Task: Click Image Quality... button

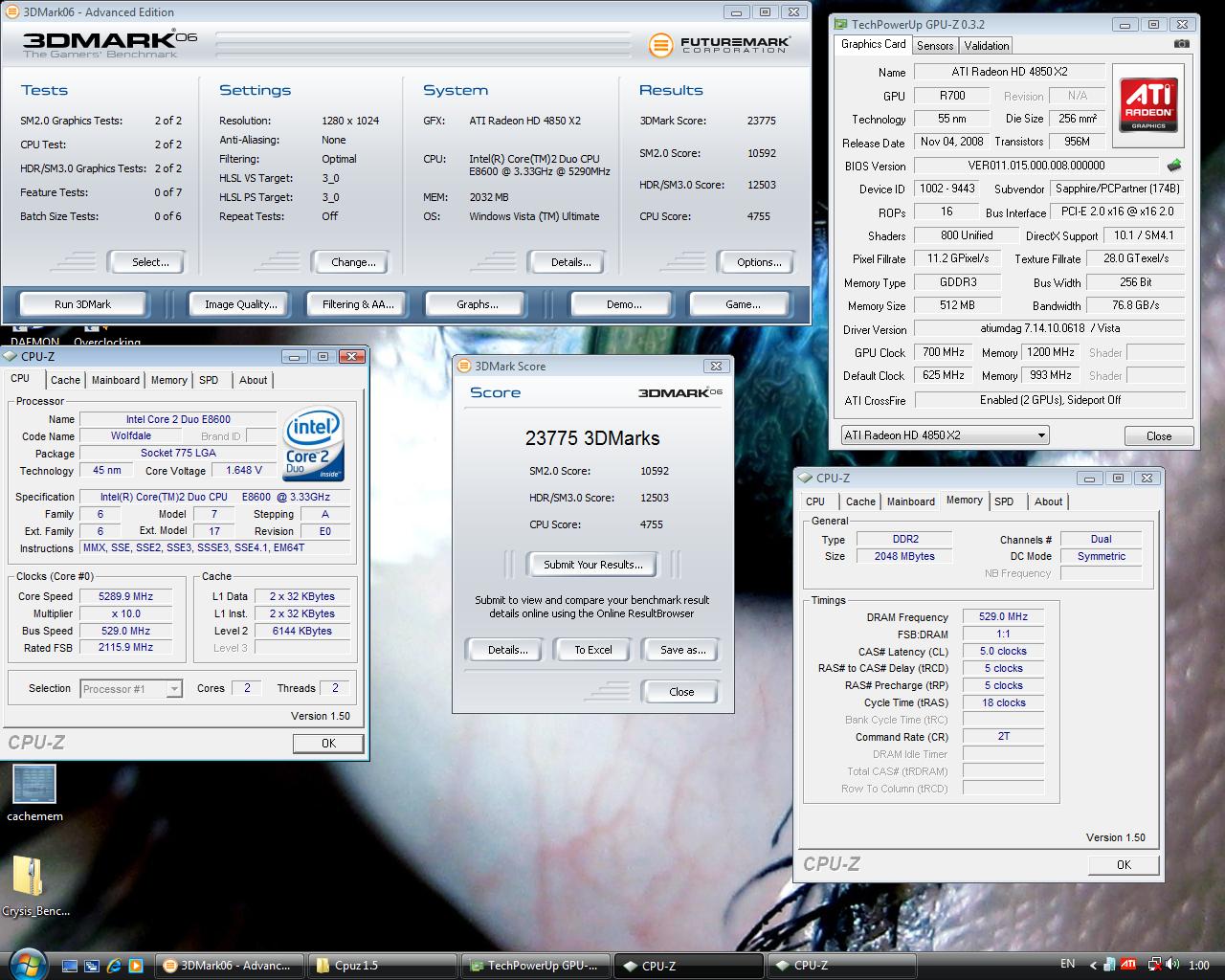Action: click(x=241, y=304)
